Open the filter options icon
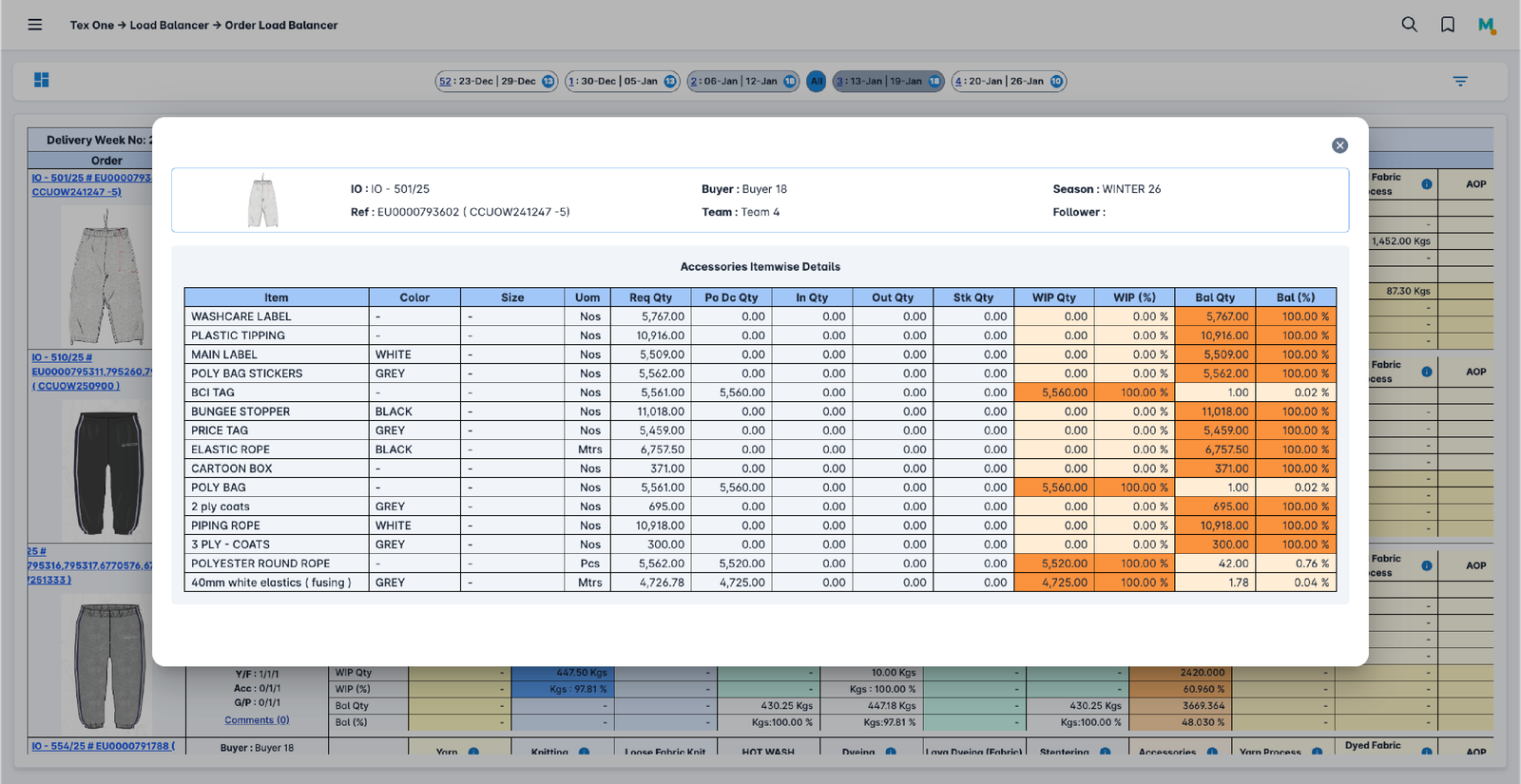This screenshot has width=1521, height=784. [x=1460, y=82]
